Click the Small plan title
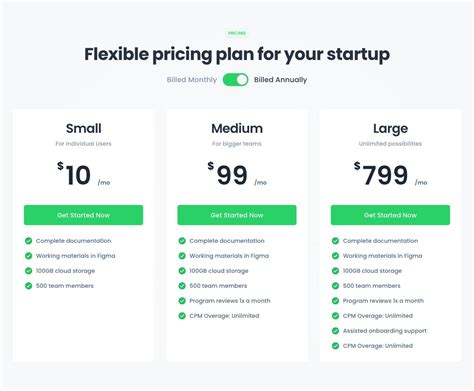This screenshot has height=391, width=474. (83, 128)
